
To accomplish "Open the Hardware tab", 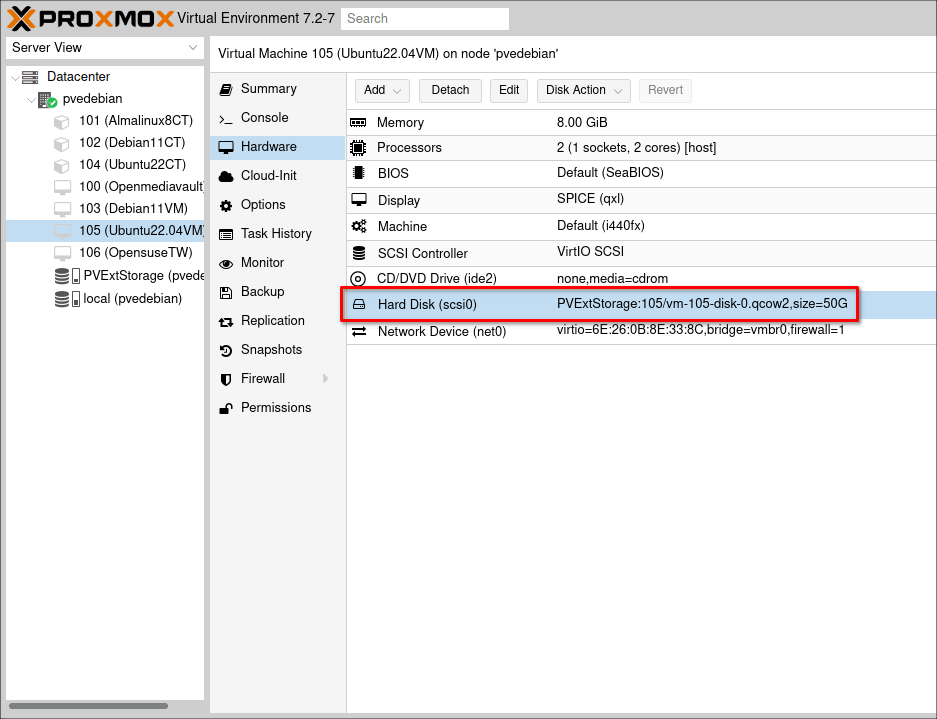I will (278, 147).
